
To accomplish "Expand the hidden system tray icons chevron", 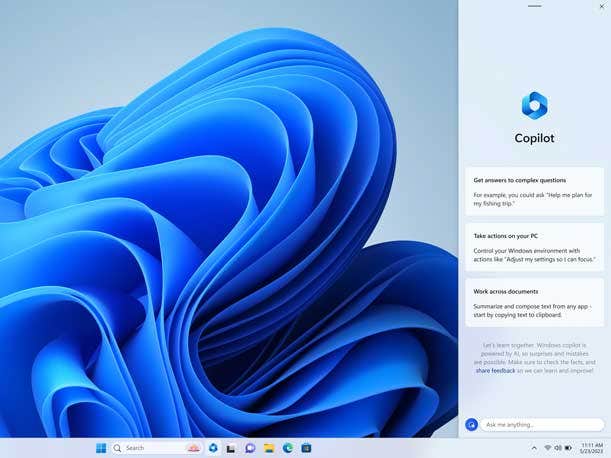I will pos(534,448).
